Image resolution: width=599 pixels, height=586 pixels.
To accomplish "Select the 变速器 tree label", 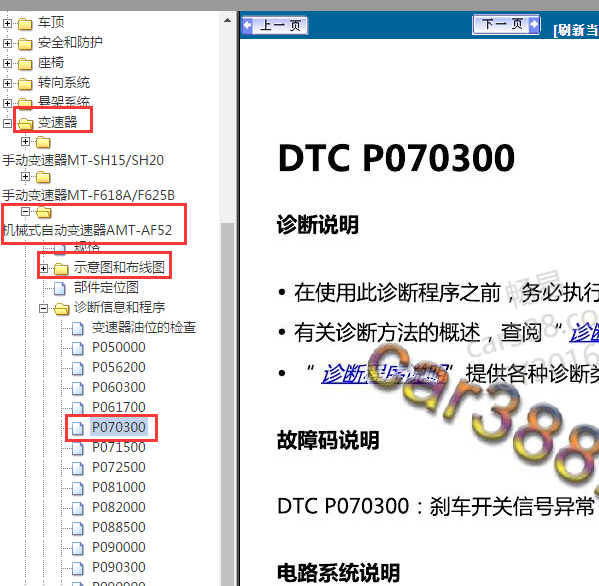I will click(57, 122).
